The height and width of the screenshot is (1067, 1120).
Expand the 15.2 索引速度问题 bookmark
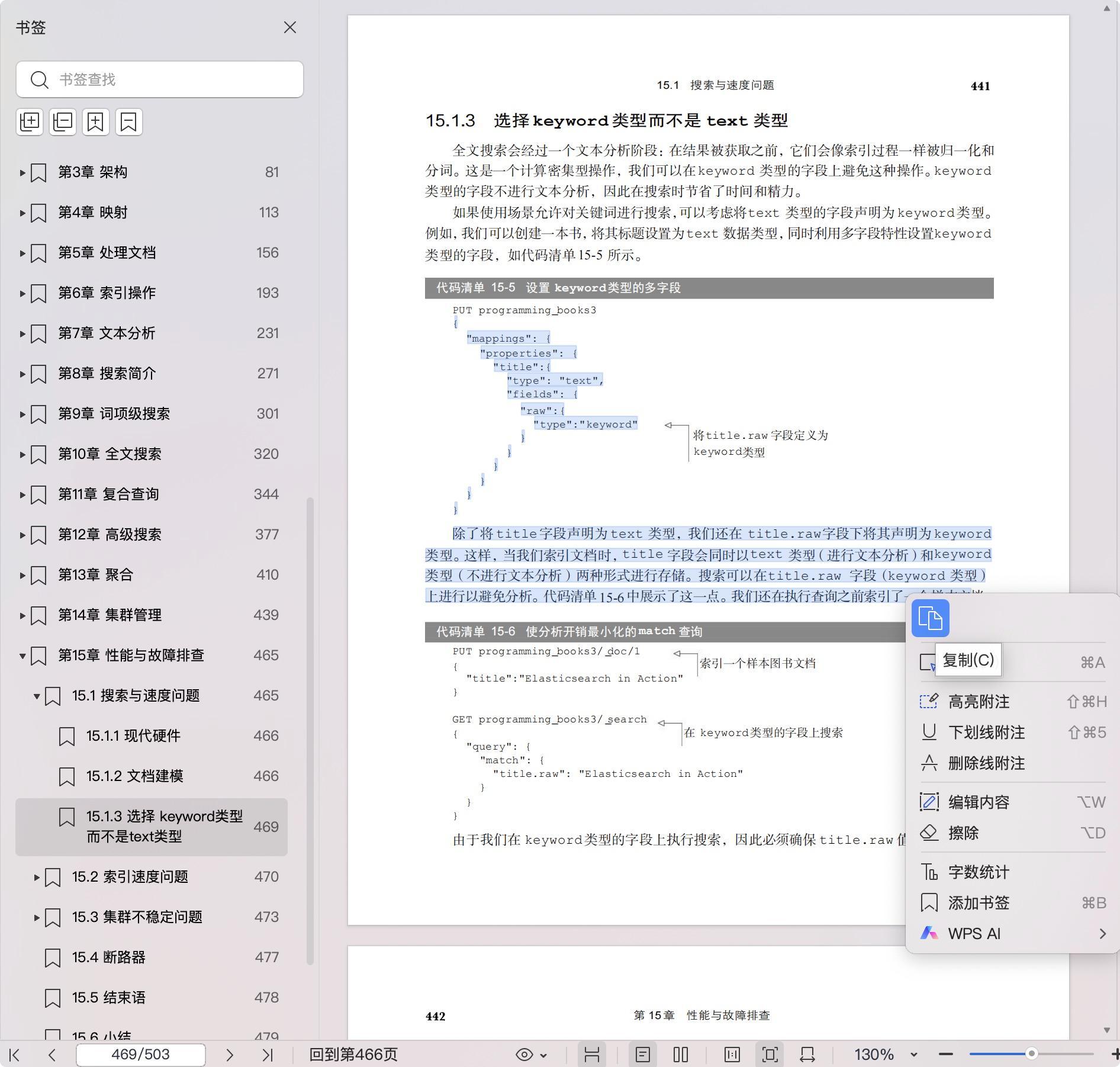(x=37, y=877)
